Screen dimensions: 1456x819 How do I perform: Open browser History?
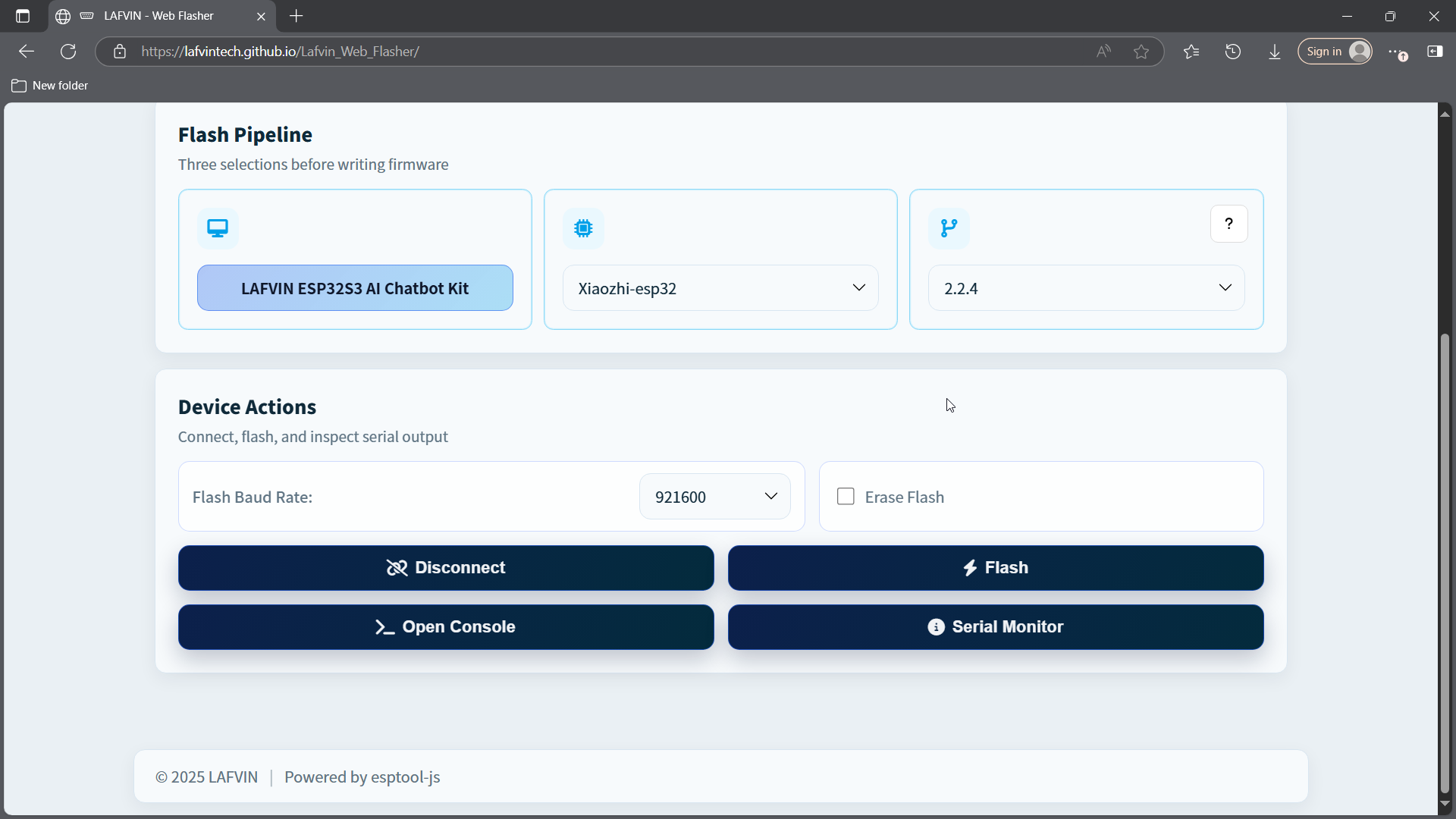(x=1233, y=52)
